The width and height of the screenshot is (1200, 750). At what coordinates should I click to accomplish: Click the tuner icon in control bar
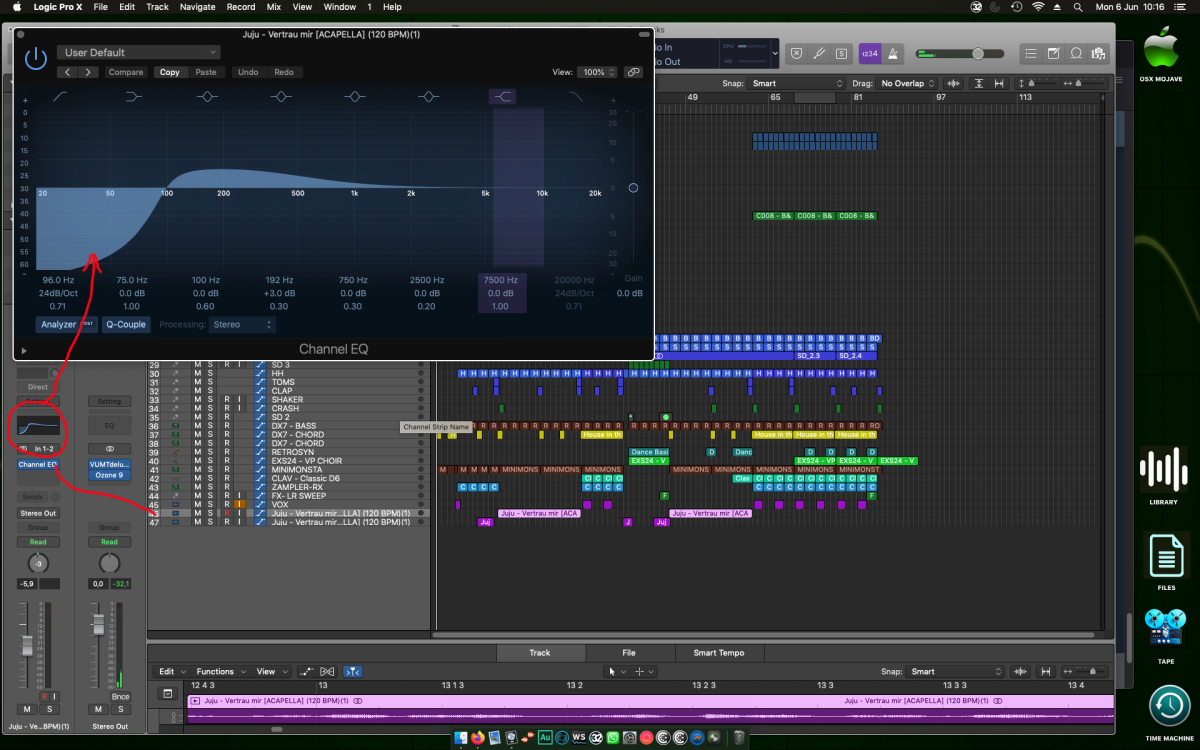point(818,53)
